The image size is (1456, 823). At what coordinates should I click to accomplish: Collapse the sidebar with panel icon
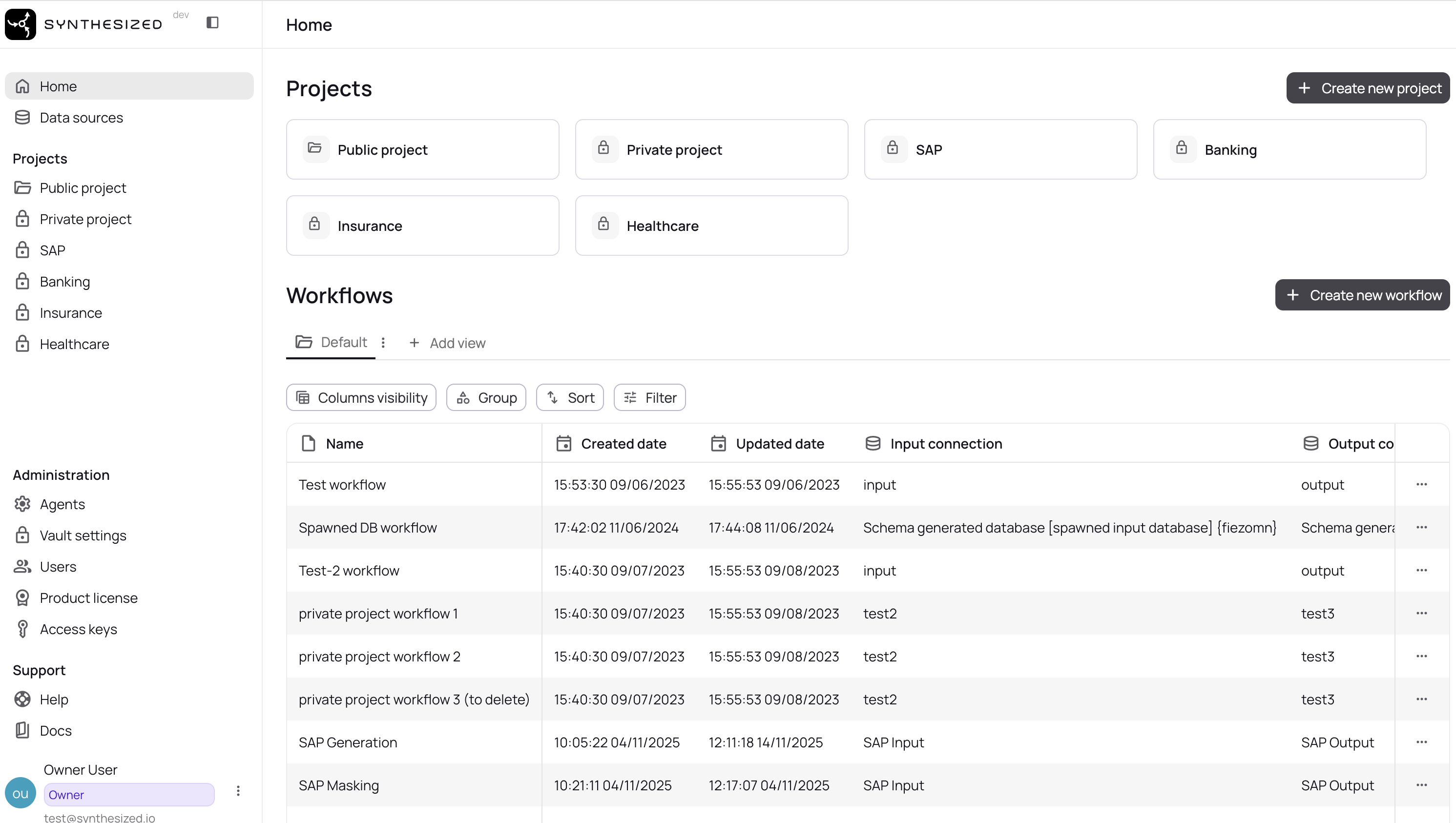212,22
